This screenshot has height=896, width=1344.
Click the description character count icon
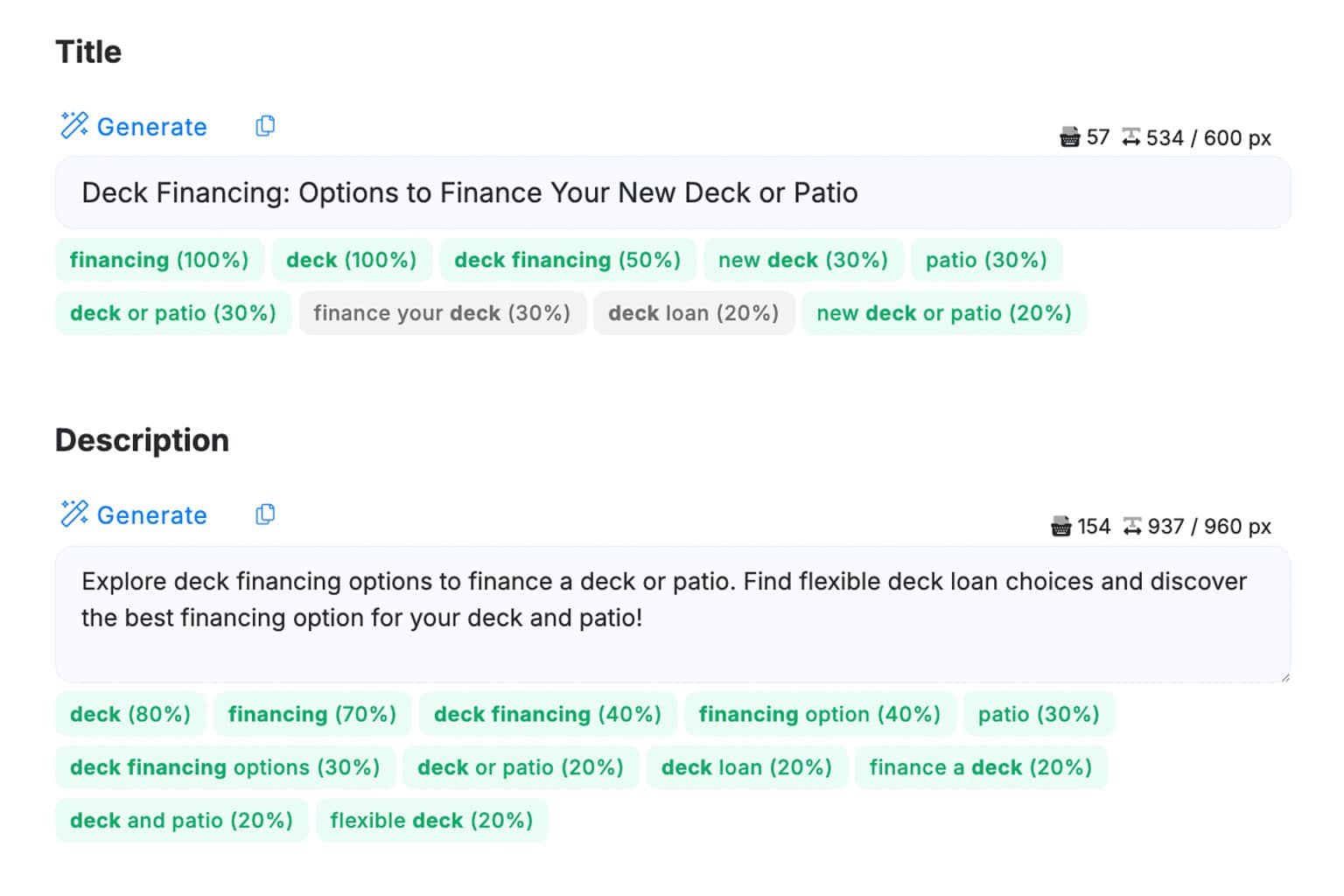click(1060, 526)
